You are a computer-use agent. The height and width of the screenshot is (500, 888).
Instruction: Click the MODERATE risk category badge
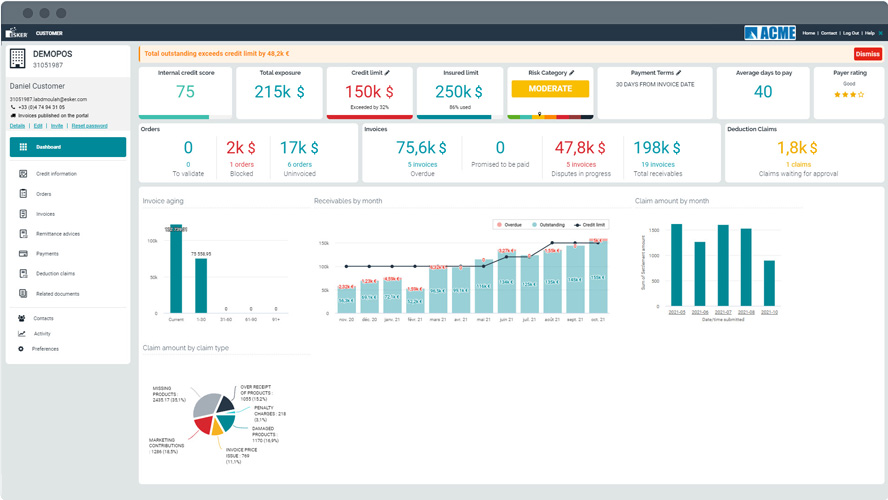(550, 89)
